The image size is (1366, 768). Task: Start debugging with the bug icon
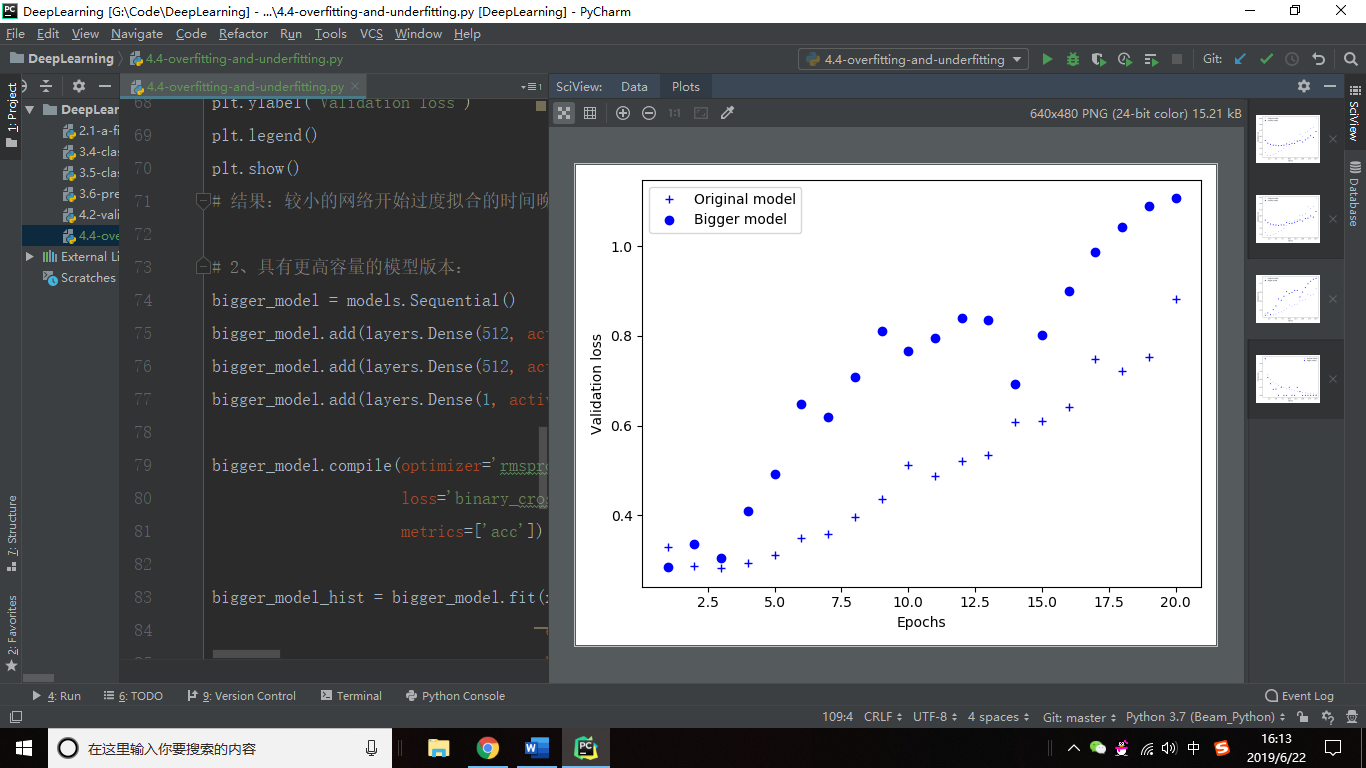(x=1072, y=59)
